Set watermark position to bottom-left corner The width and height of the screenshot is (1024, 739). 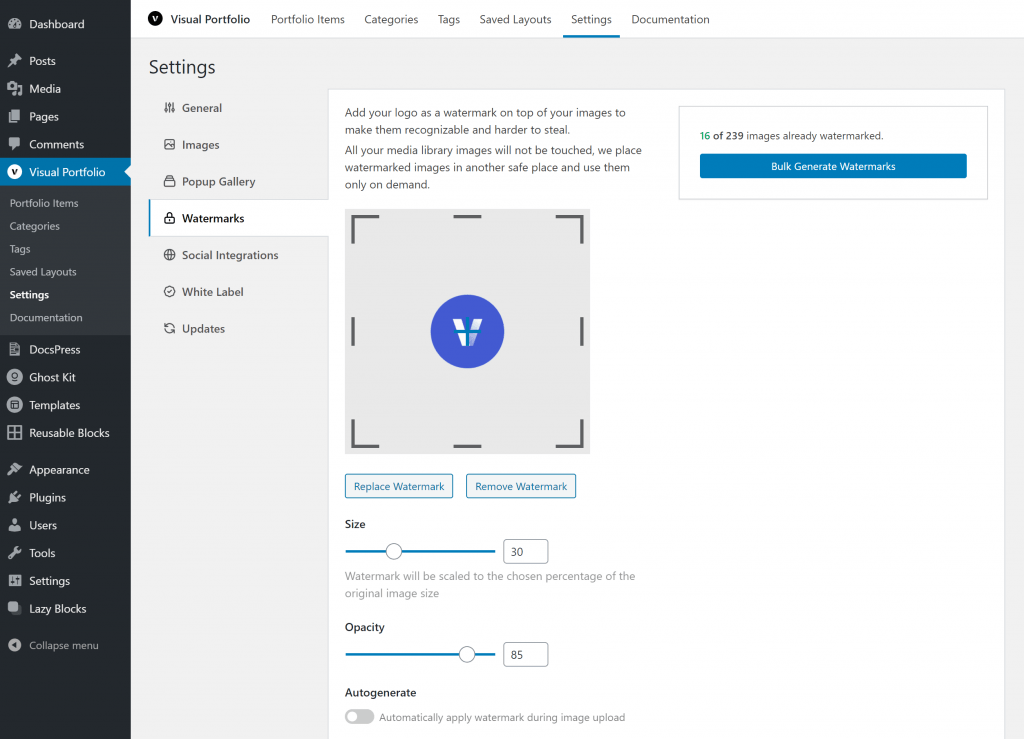point(364,433)
